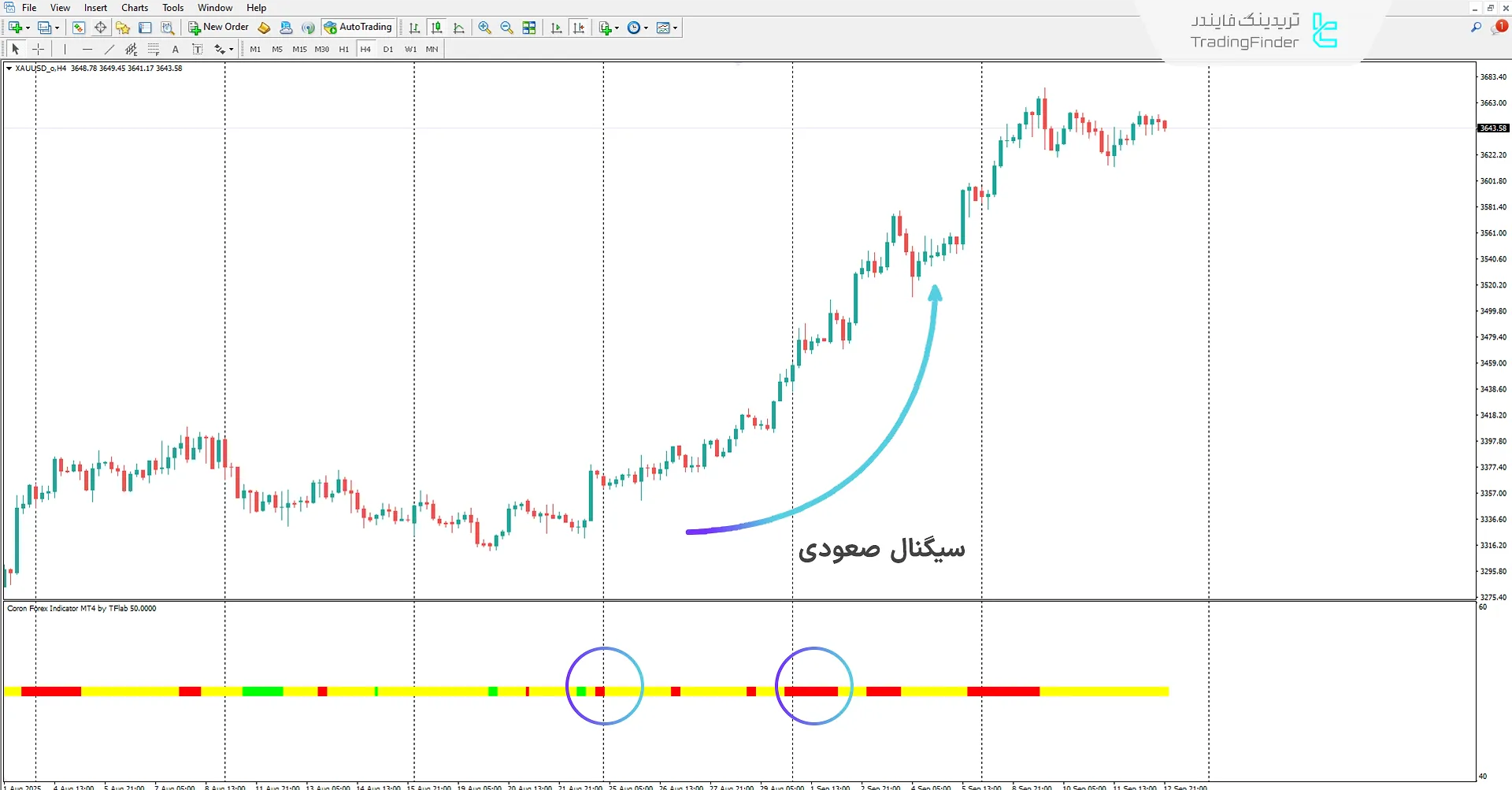Expand the arrow objects dropdown

[x=230, y=49]
